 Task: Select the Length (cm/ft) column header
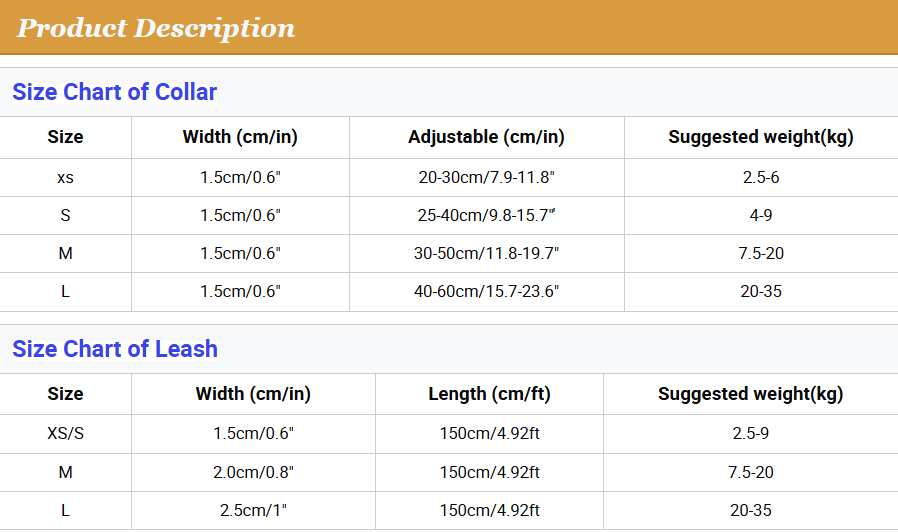489,394
